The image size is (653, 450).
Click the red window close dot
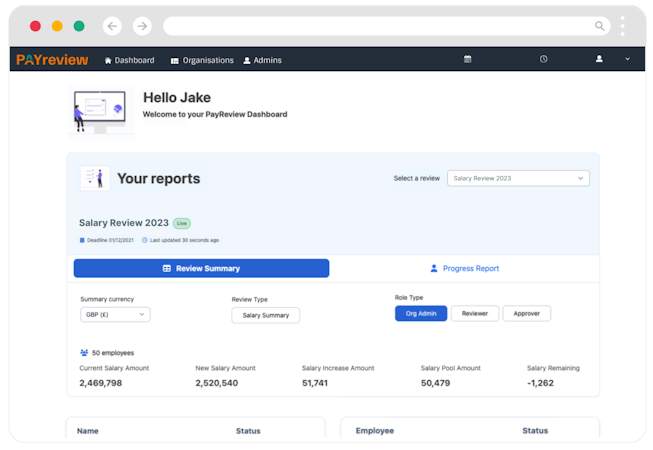point(35,26)
